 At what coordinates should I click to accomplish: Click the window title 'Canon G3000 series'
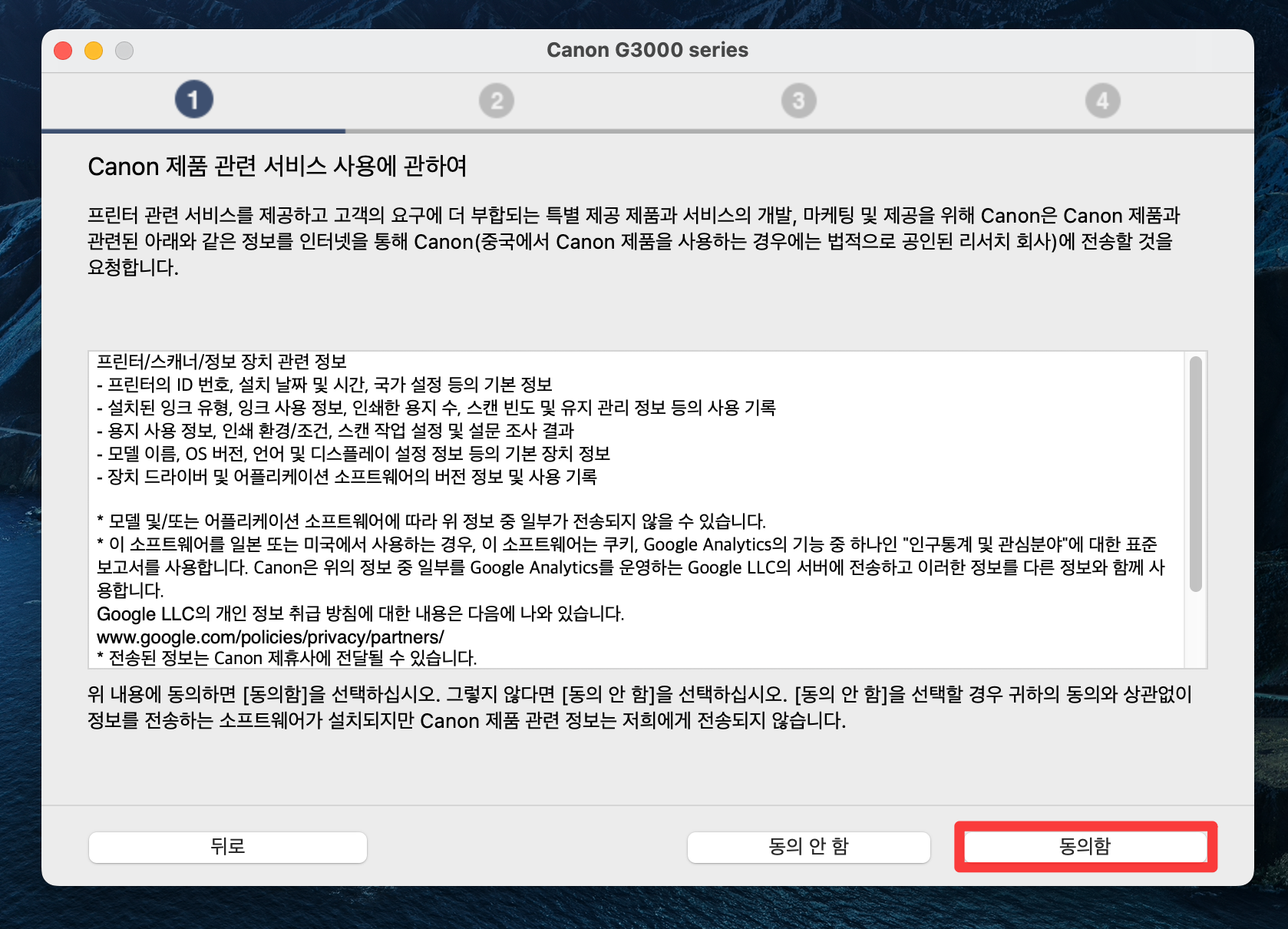[647, 50]
